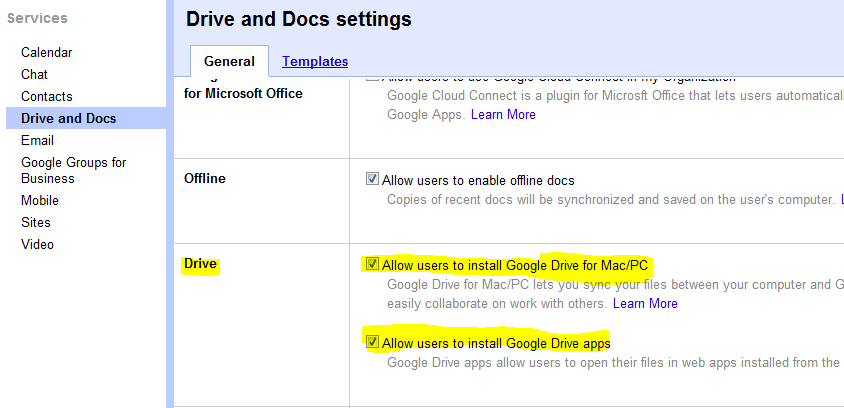The height and width of the screenshot is (408, 844).
Task: Open Learn More link for Drive for Mac/PC
Action: pos(645,304)
